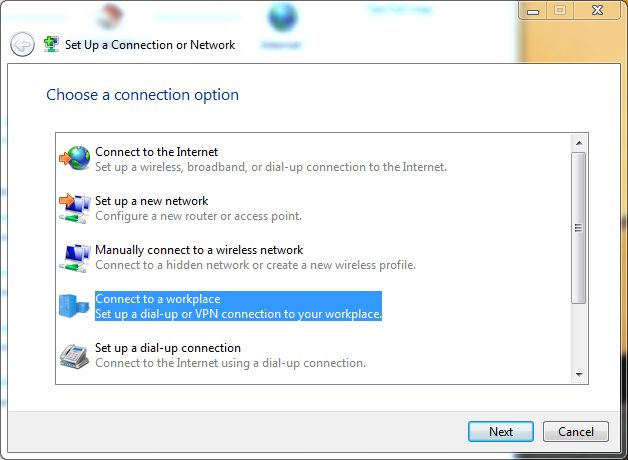628x460 pixels.
Task: Click the Manually connect to a wireless network icon
Action: pos(75,258)
